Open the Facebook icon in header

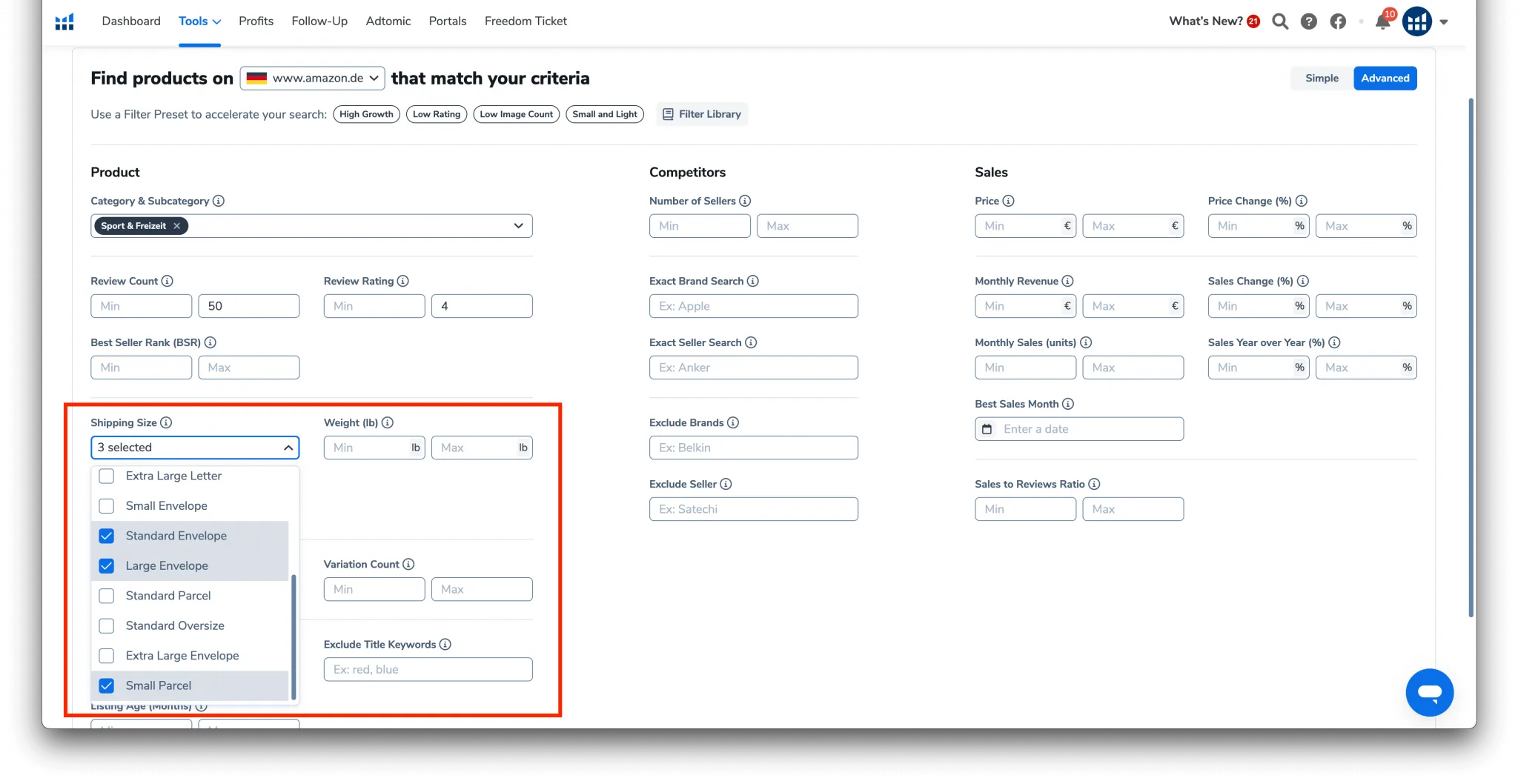coord(1338,21)
